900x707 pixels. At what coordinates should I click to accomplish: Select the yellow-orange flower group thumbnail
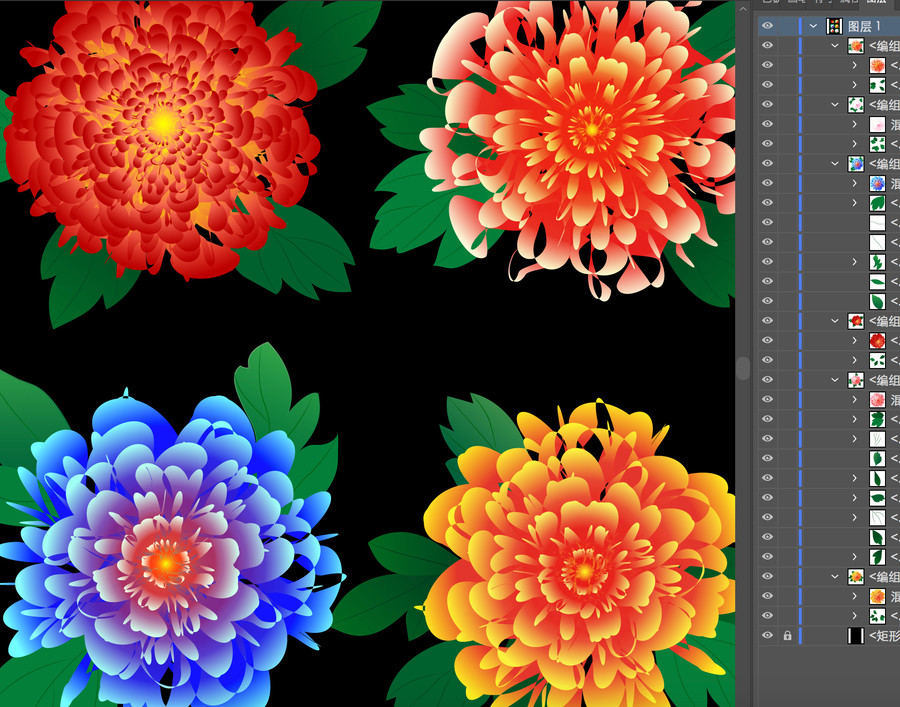tap(856, 576)
